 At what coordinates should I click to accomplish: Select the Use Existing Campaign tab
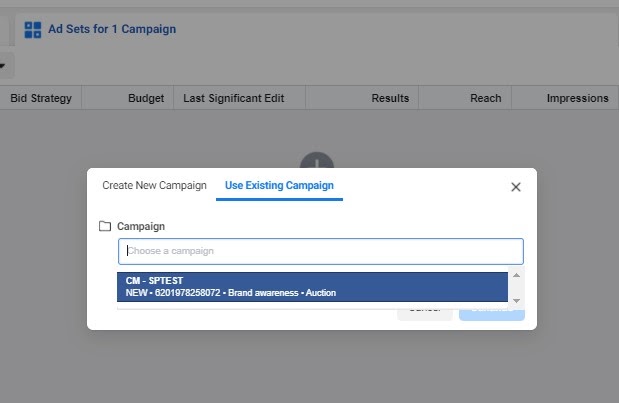[x=279, y=186]
